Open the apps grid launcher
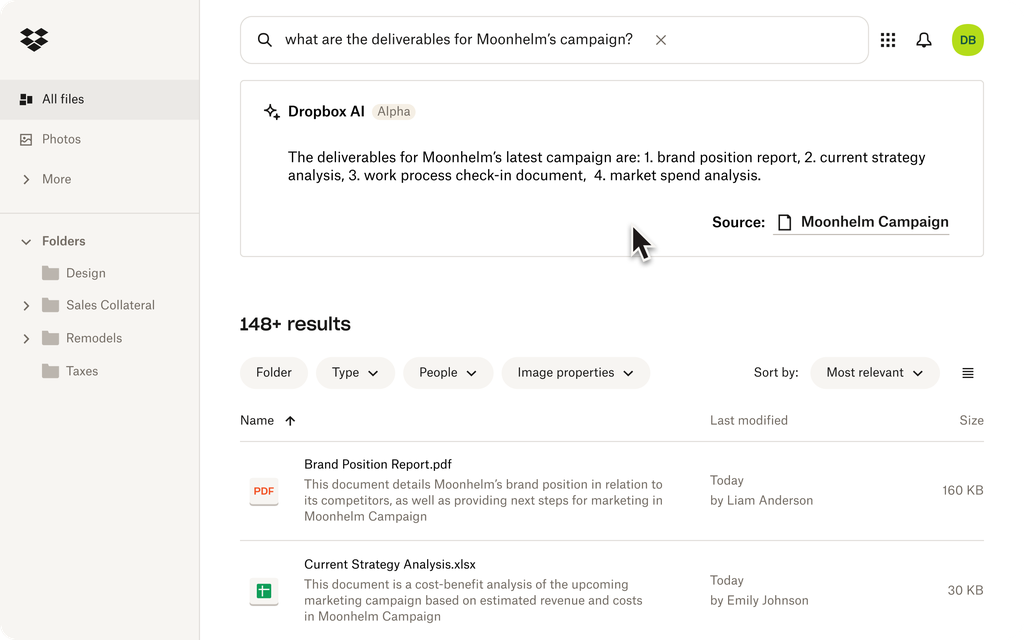 [x=888, y=40]
